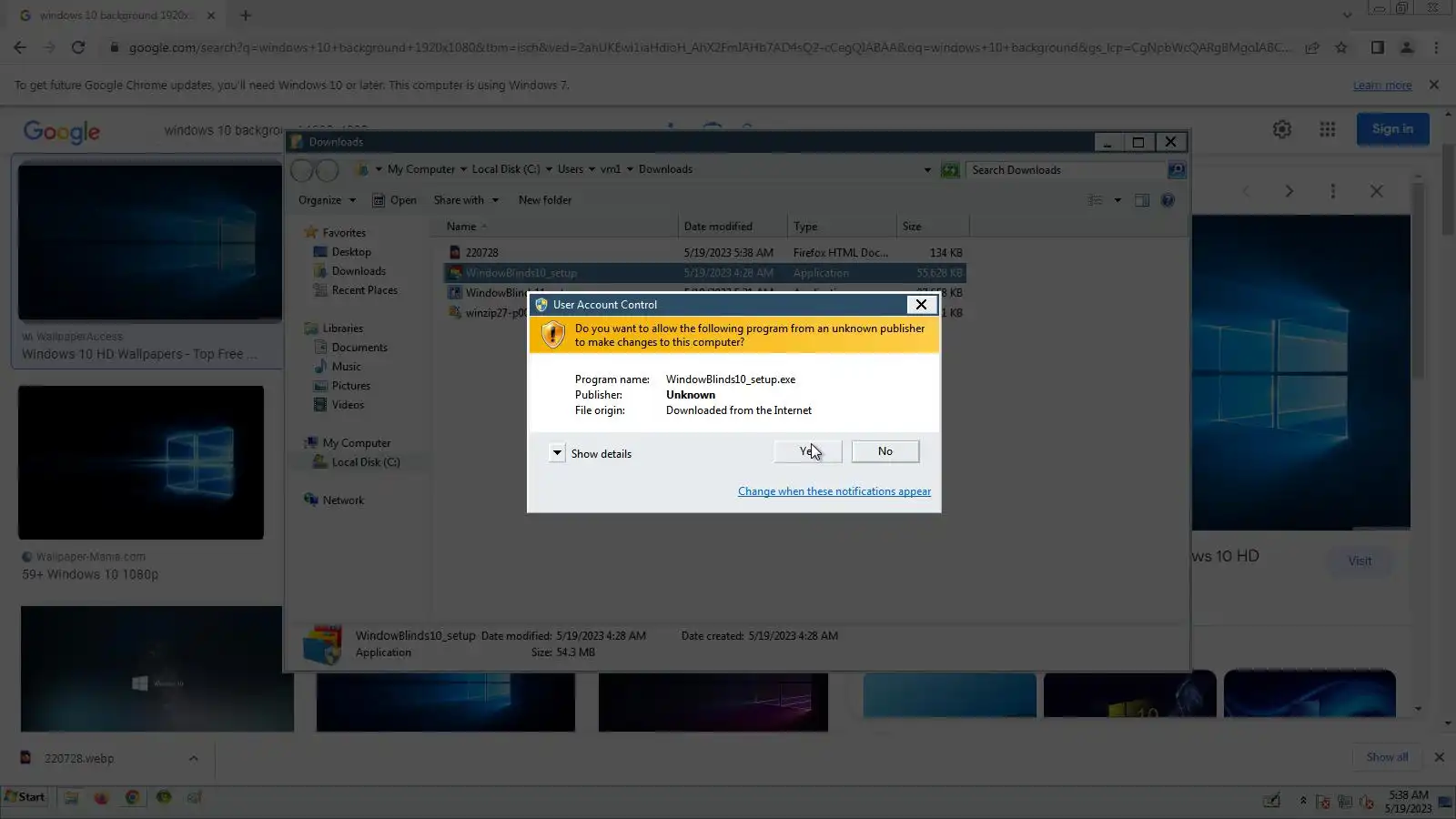Select the WindowBlinds10_setup file row
Image resolution: width=1456 pixels, height=819 pixels.
point(705,273)
